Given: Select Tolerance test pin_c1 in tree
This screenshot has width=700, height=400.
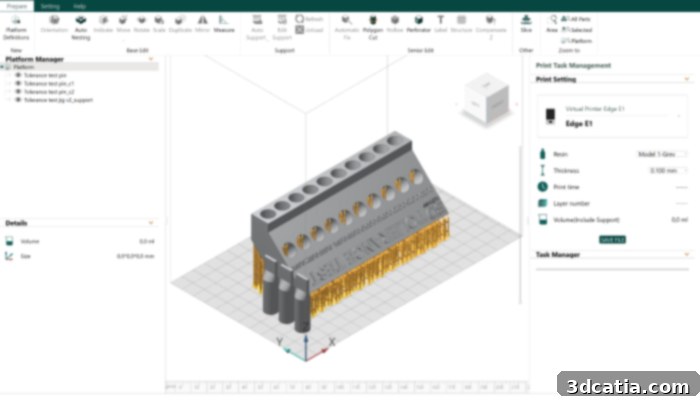Looking at the screenshot, I should [49, 83].
